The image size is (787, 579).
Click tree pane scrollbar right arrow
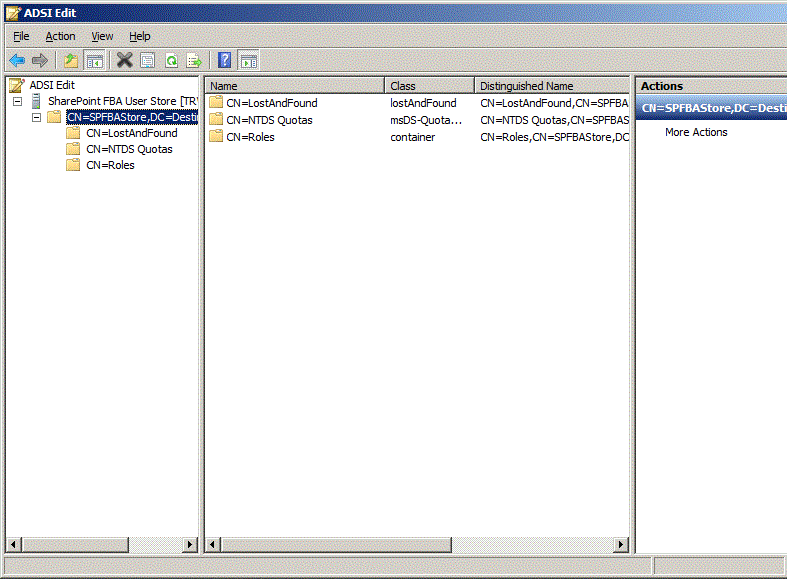190,544
